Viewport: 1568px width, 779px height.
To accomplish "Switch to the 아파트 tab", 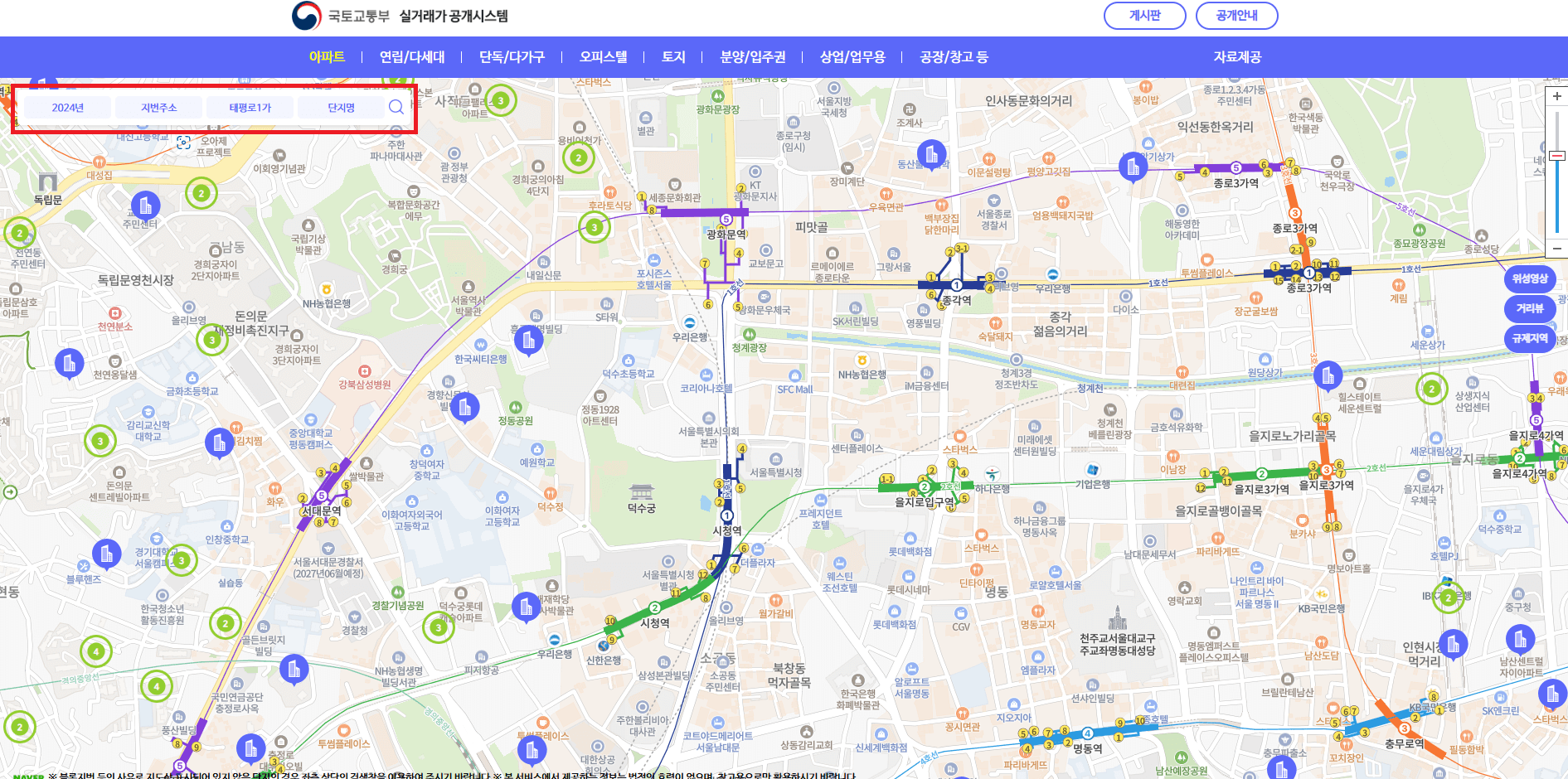I will tap(327, 57).
